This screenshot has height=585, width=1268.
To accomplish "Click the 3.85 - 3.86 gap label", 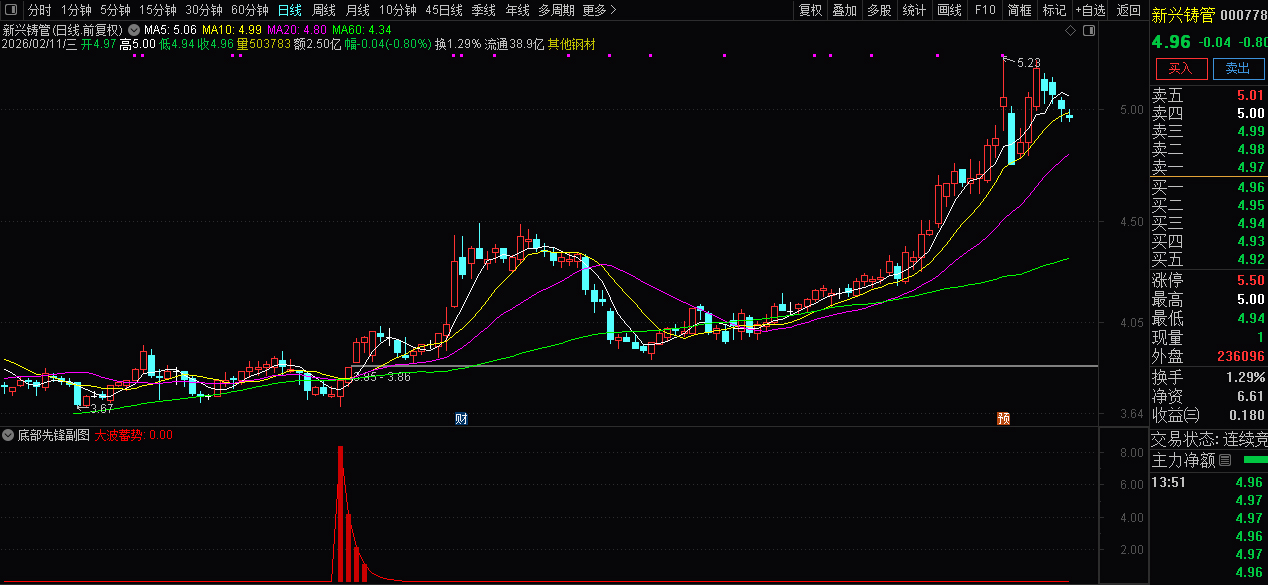I will (x=381, y=376).
